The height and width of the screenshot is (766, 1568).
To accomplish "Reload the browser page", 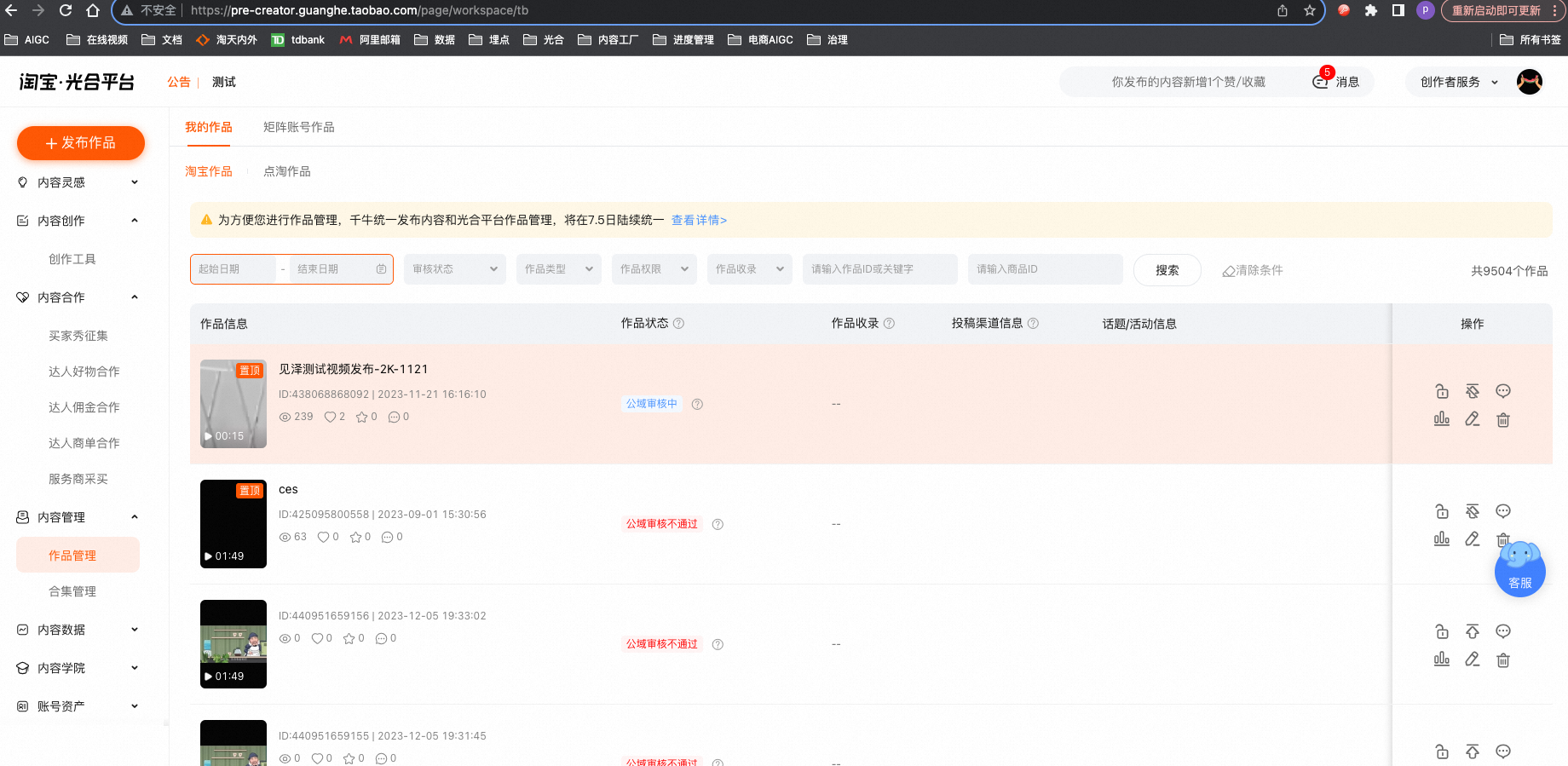I will [x=66, y=11].
